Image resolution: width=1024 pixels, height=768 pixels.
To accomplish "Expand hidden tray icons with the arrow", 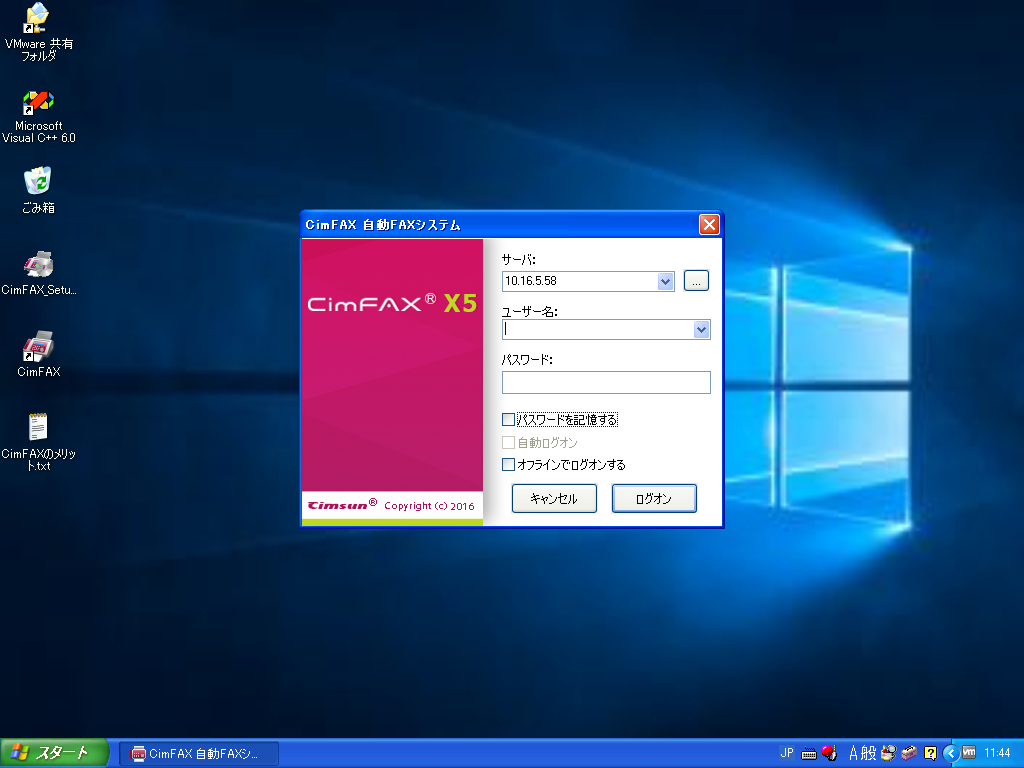I will pos(951,754).
